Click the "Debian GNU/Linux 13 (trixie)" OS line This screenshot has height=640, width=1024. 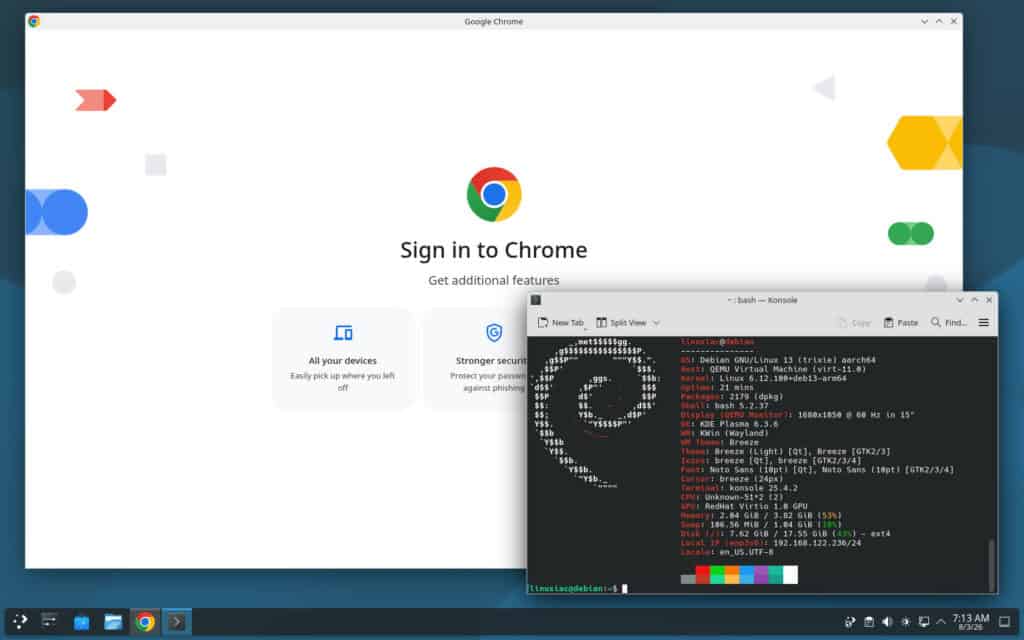coord(778,360)
